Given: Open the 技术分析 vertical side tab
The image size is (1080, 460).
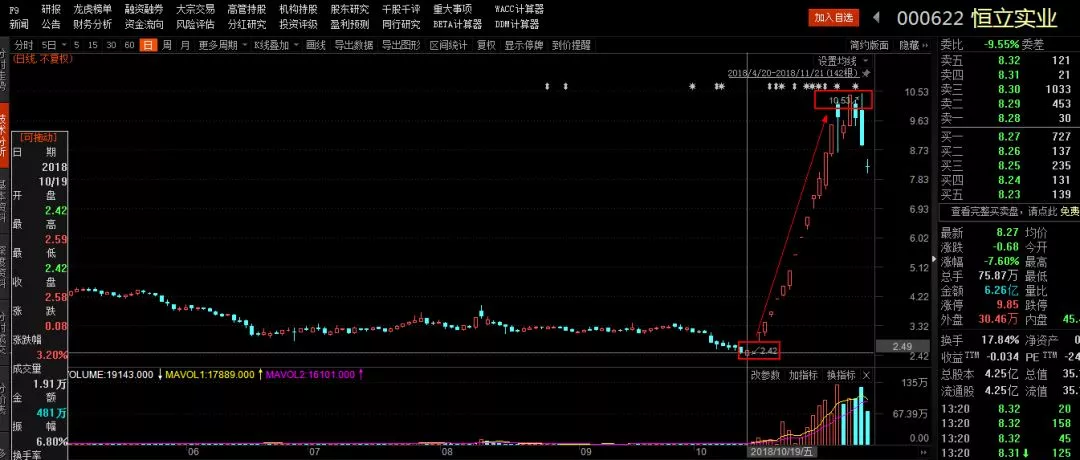Looking at the screenshot, I should pyautogui.click(x=5, y=135).
